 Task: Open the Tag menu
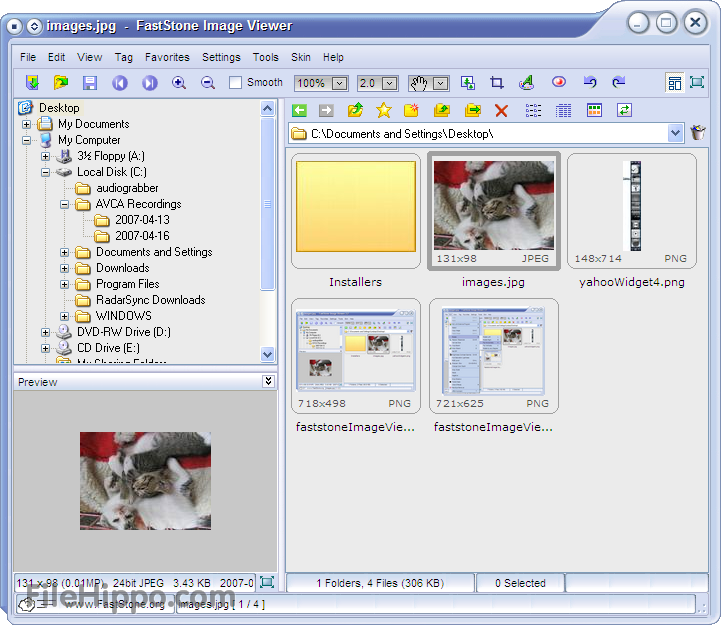tap(124, 57)
